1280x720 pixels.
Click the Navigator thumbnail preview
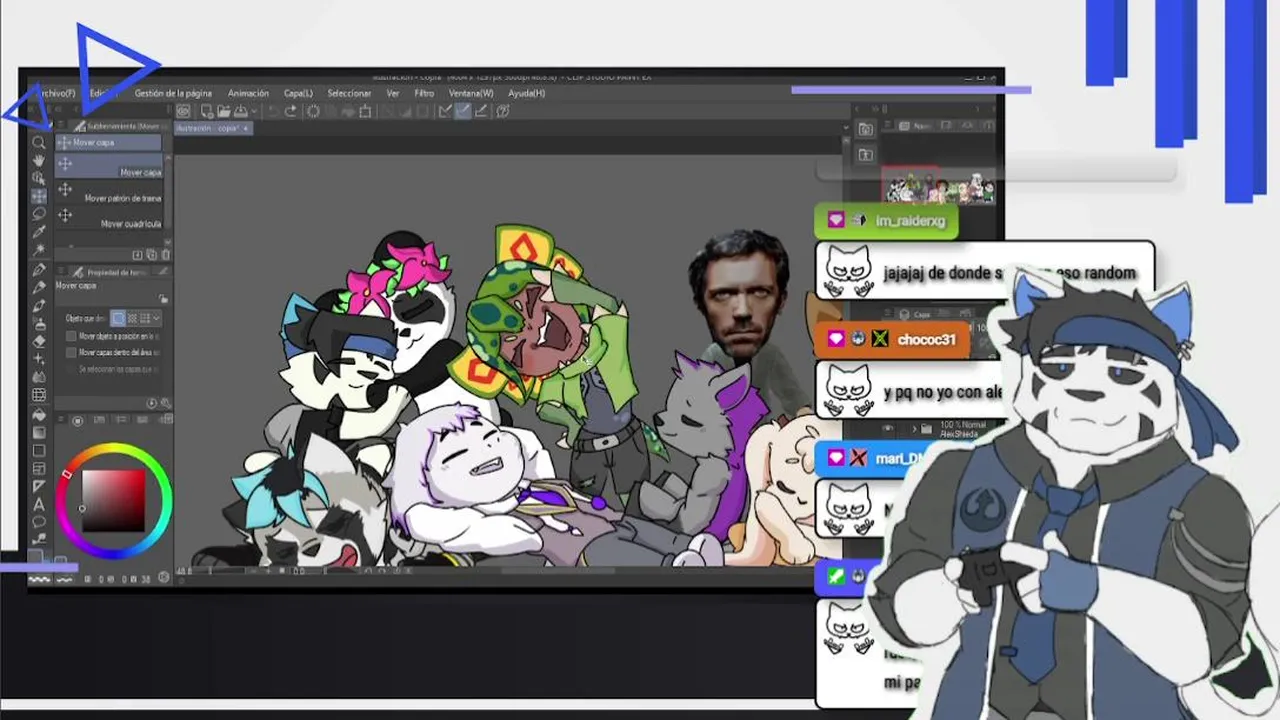[938, 186]
